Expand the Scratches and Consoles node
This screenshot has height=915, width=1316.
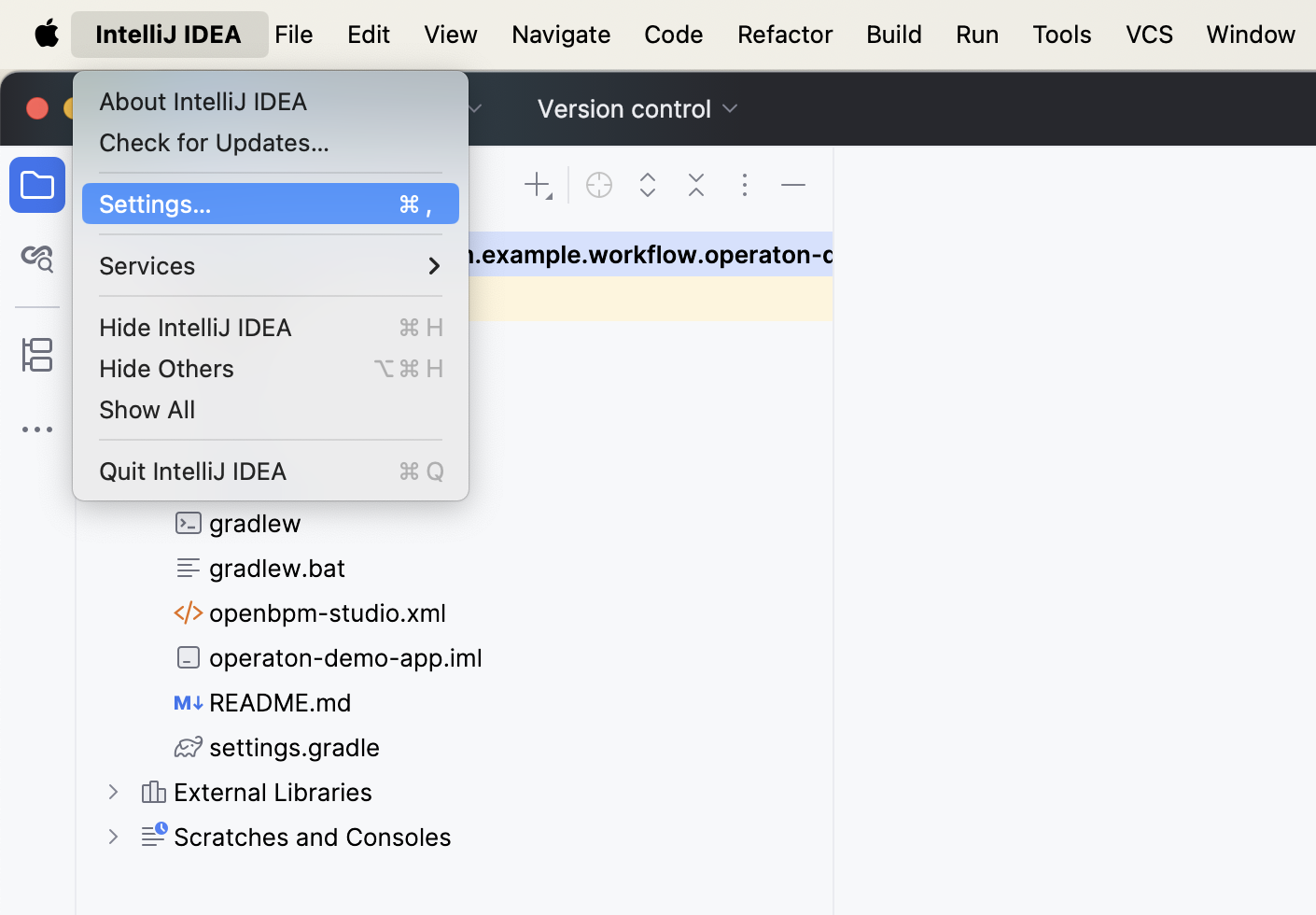click(x=113, y=837)
